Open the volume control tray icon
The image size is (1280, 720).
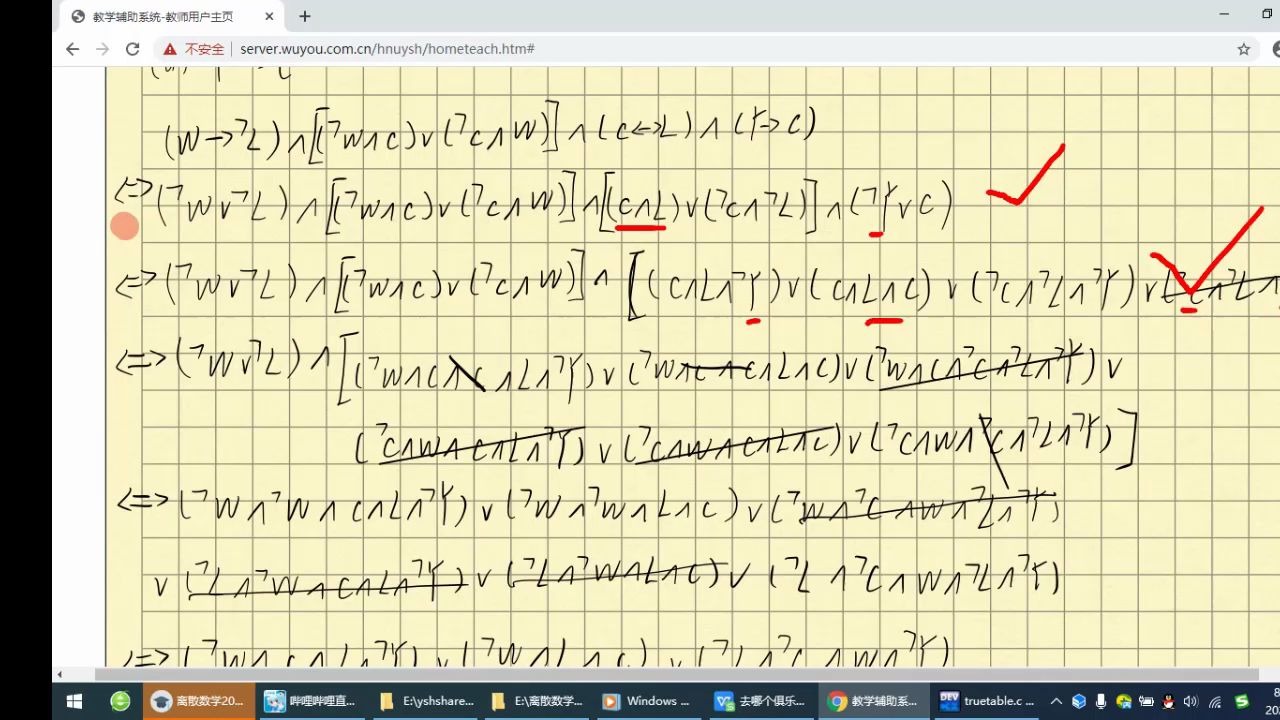pyautogui.click(x=1190, y=702)
